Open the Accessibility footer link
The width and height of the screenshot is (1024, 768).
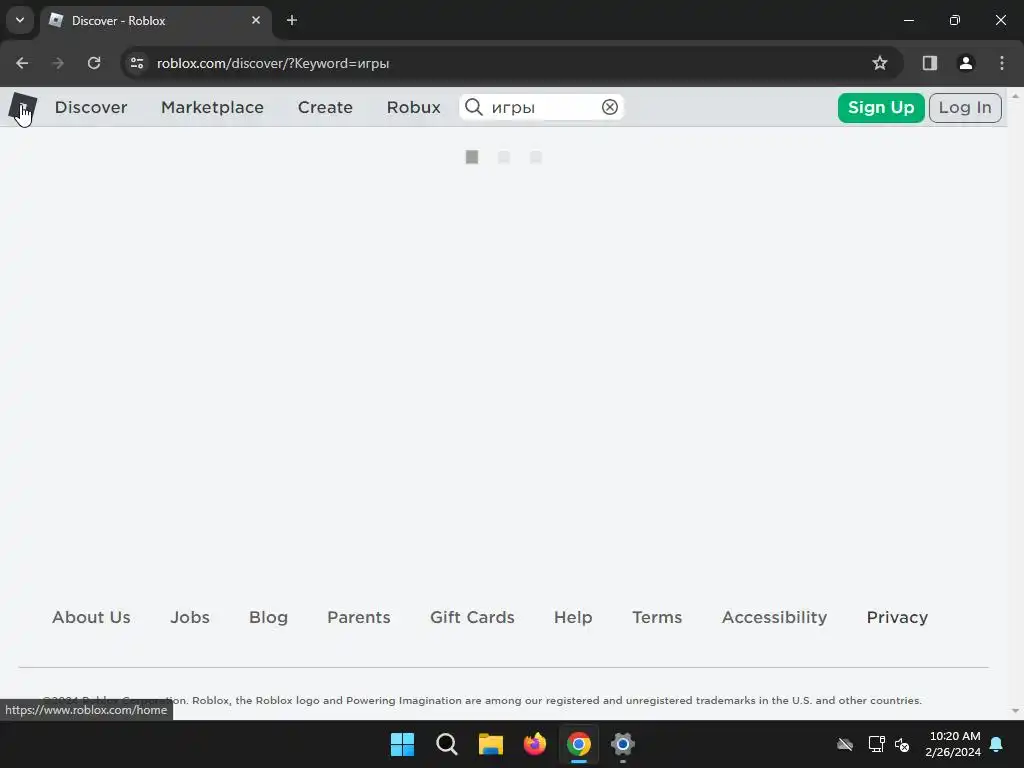pos(775,617)
